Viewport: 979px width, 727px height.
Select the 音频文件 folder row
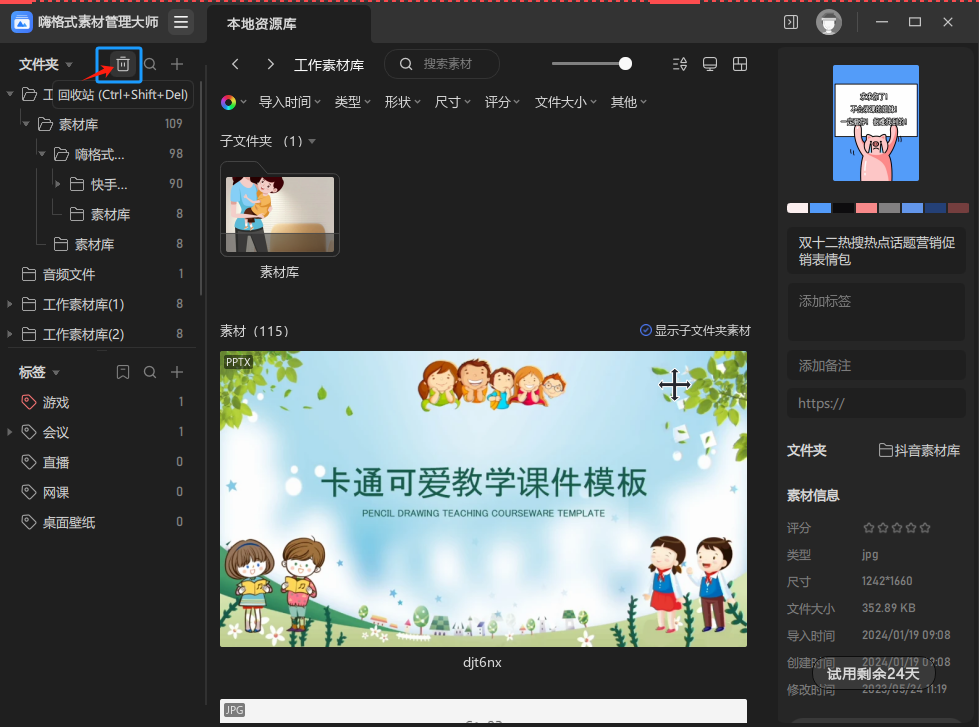click(x=98, y=274)
